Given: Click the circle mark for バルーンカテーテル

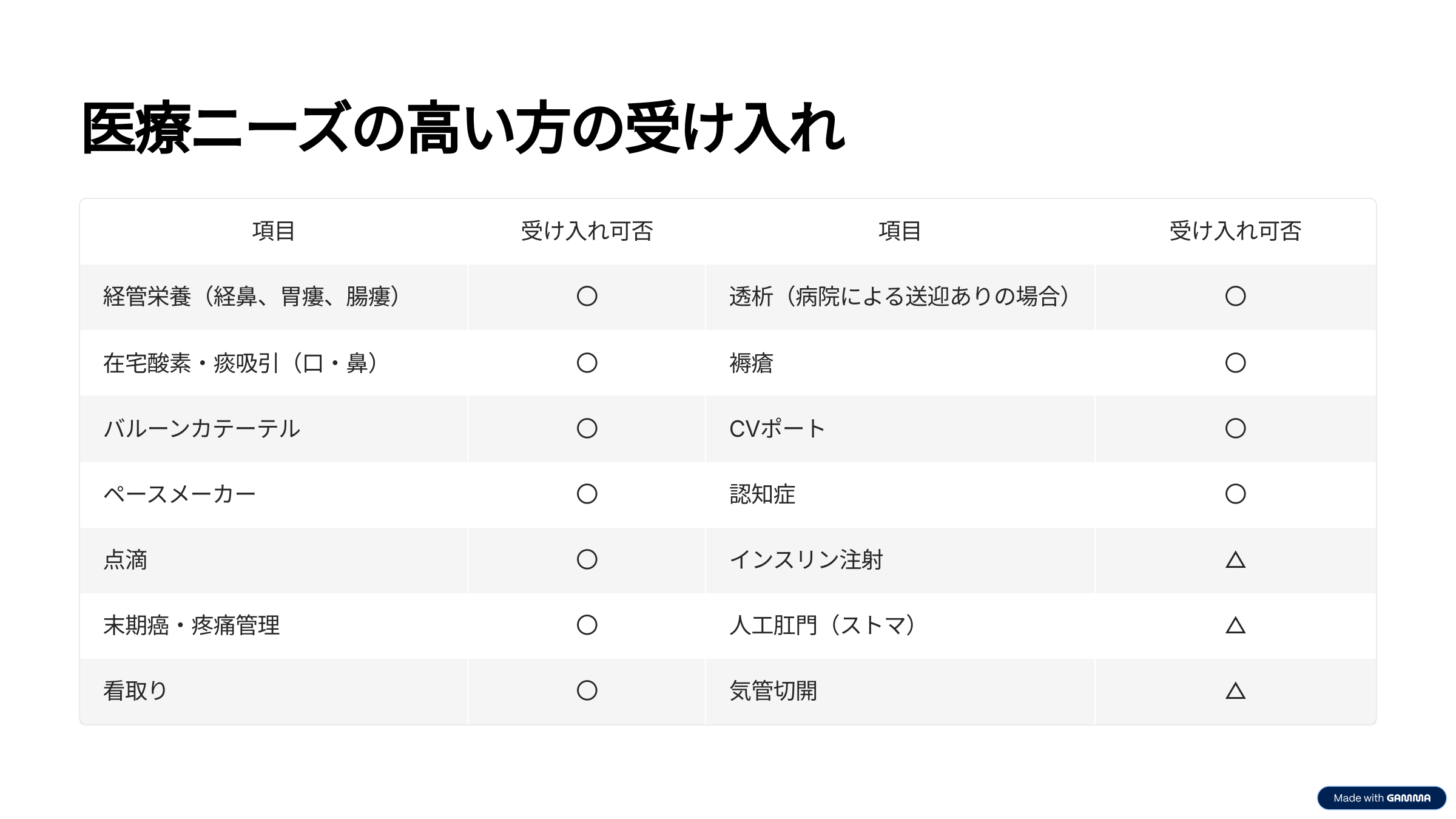Looking at the screenshot, I should tap(587, 428).
